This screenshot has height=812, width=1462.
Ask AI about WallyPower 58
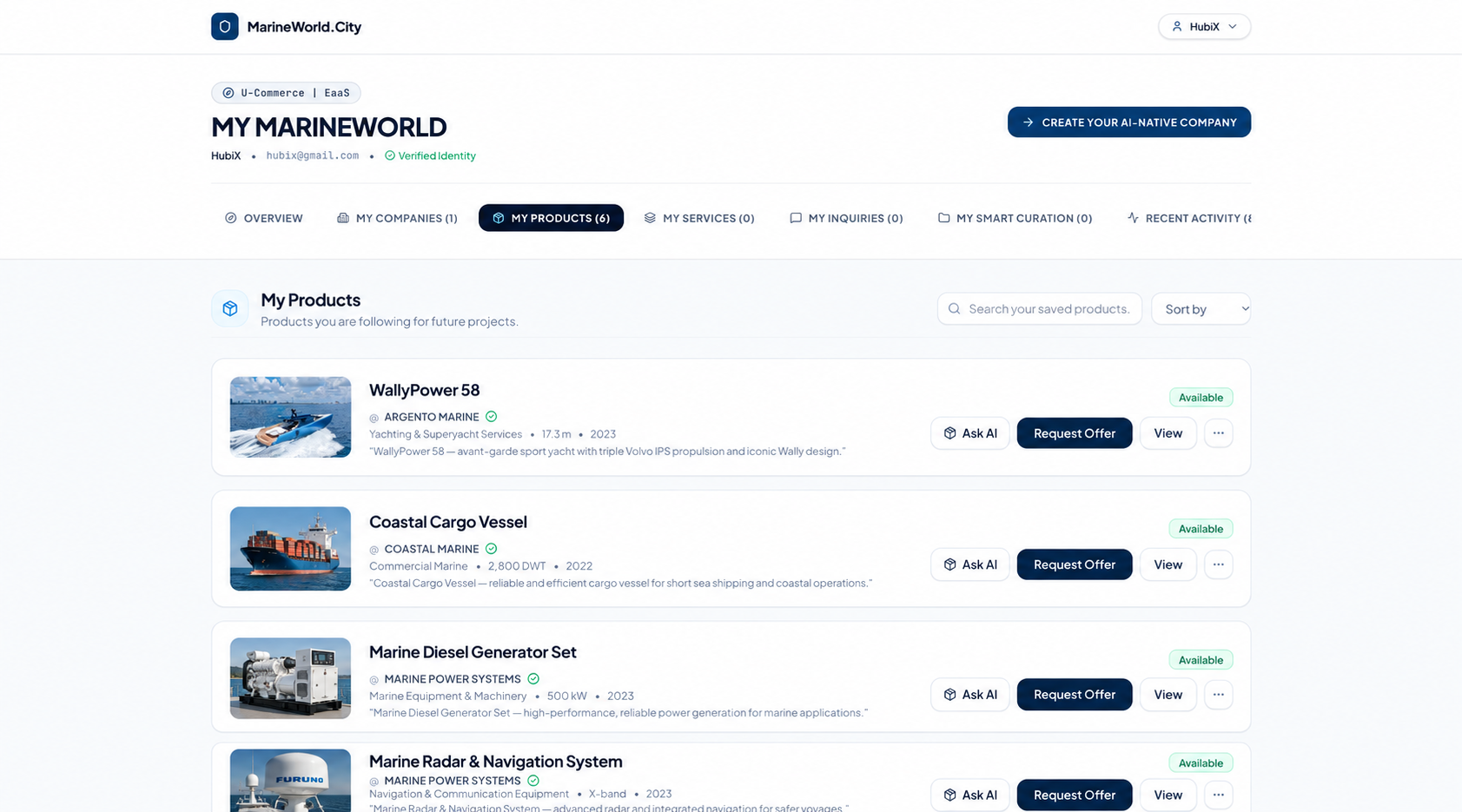[970, 433]
